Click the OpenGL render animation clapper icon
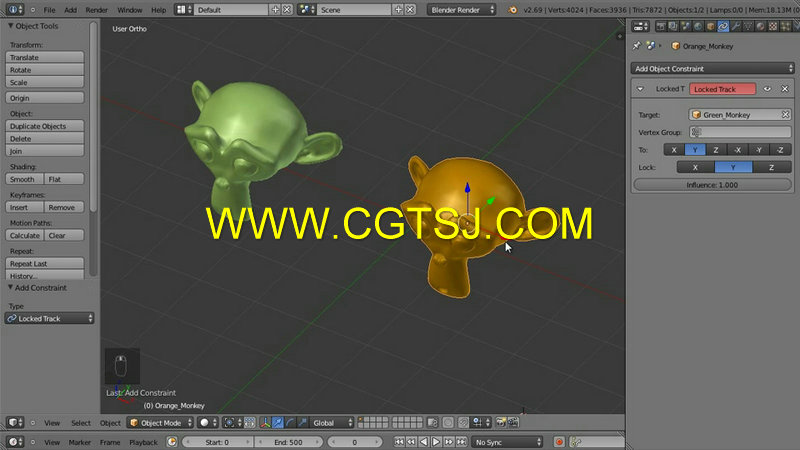800x450 pixels. point(513,422)
